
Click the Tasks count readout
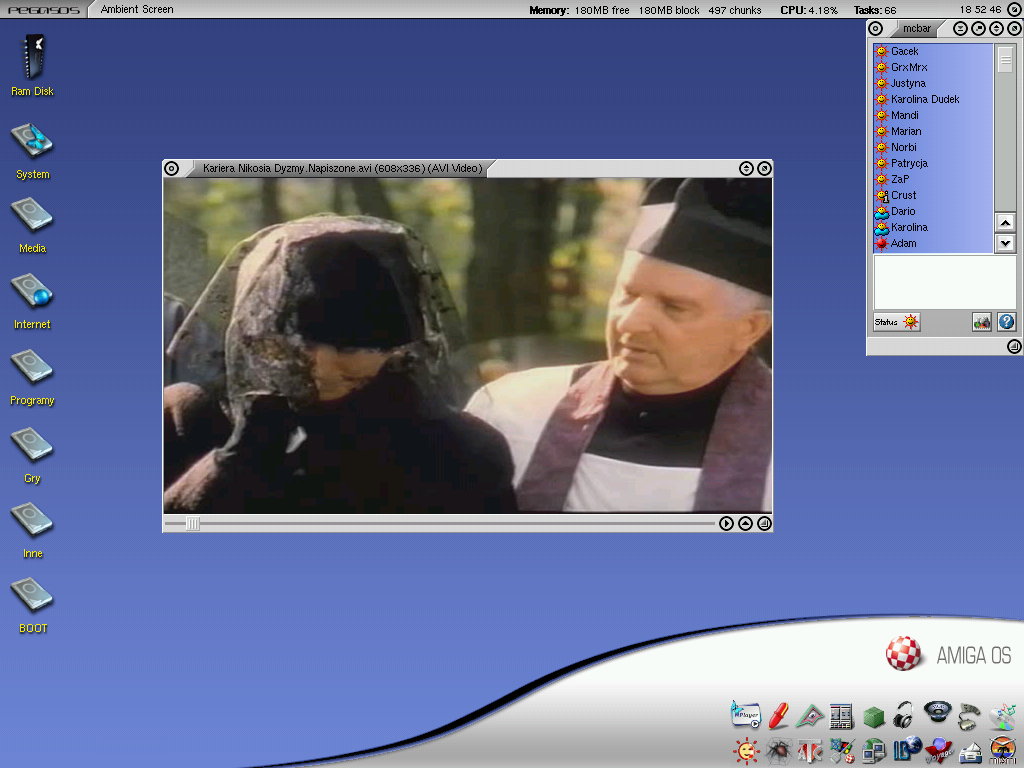(x=875, y=10)
